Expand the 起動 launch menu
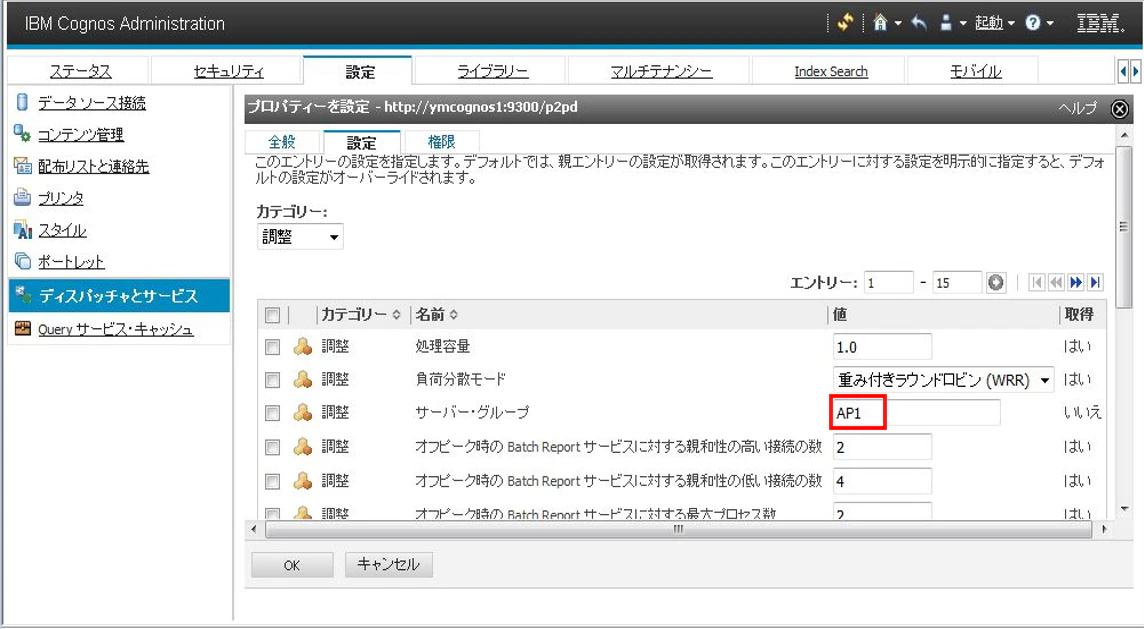Viewport: 1144px width, 629px height. pyautogui.click(x=994, y=23)
